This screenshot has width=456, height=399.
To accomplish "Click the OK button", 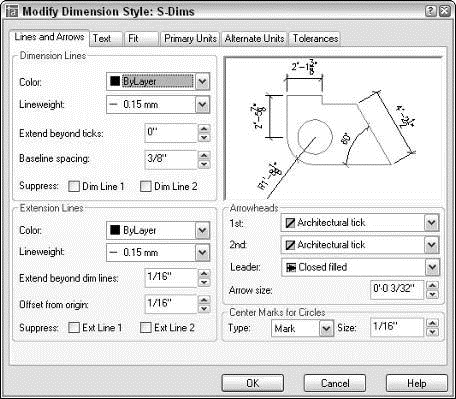I will point(253,383).
